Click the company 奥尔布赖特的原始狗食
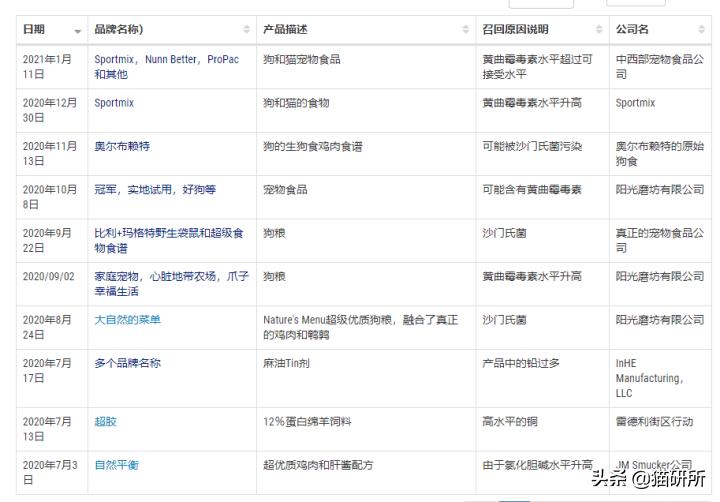Viewport: 720px width, 502px height. point(660,153)
